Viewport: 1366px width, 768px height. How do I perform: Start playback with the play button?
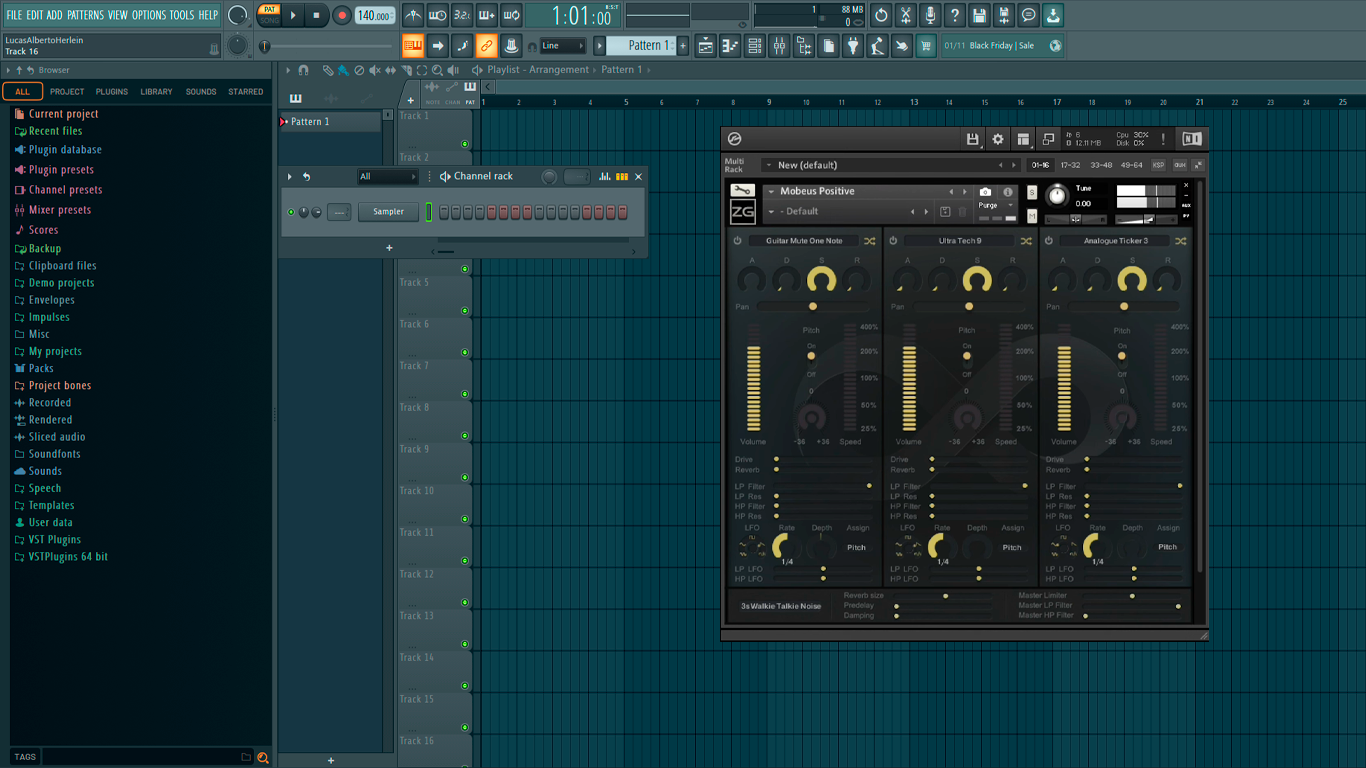coord(293,15)
